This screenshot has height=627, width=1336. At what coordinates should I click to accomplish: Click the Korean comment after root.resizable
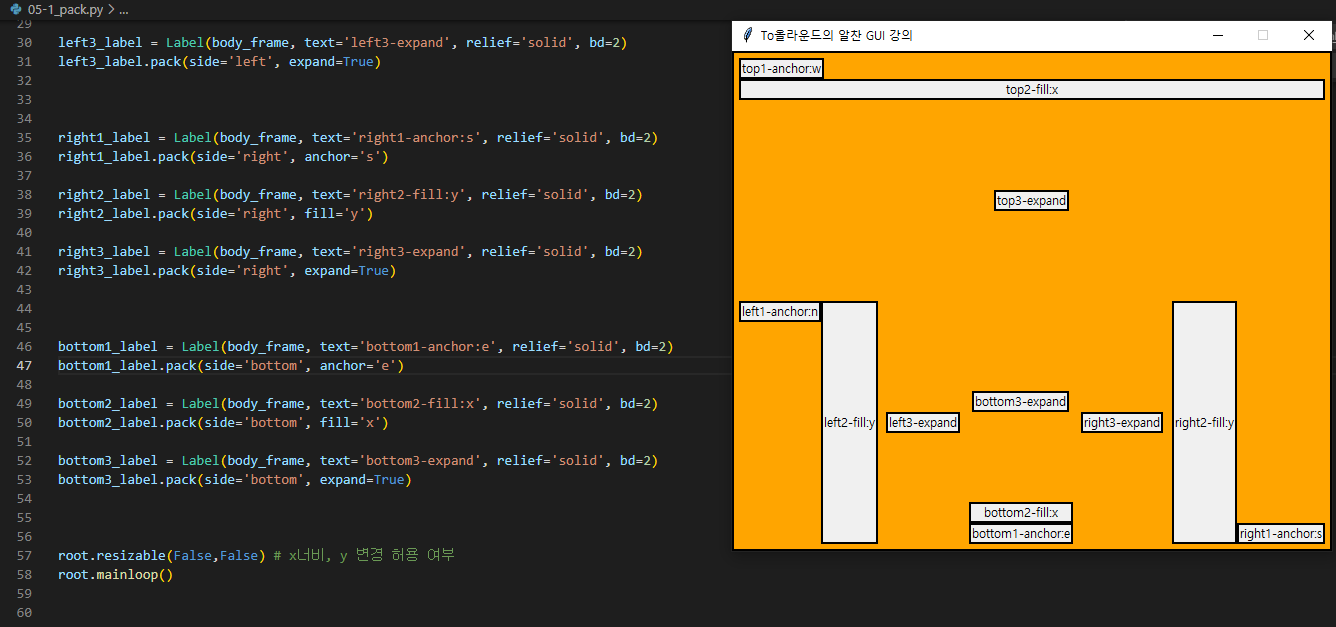[364, 556]
